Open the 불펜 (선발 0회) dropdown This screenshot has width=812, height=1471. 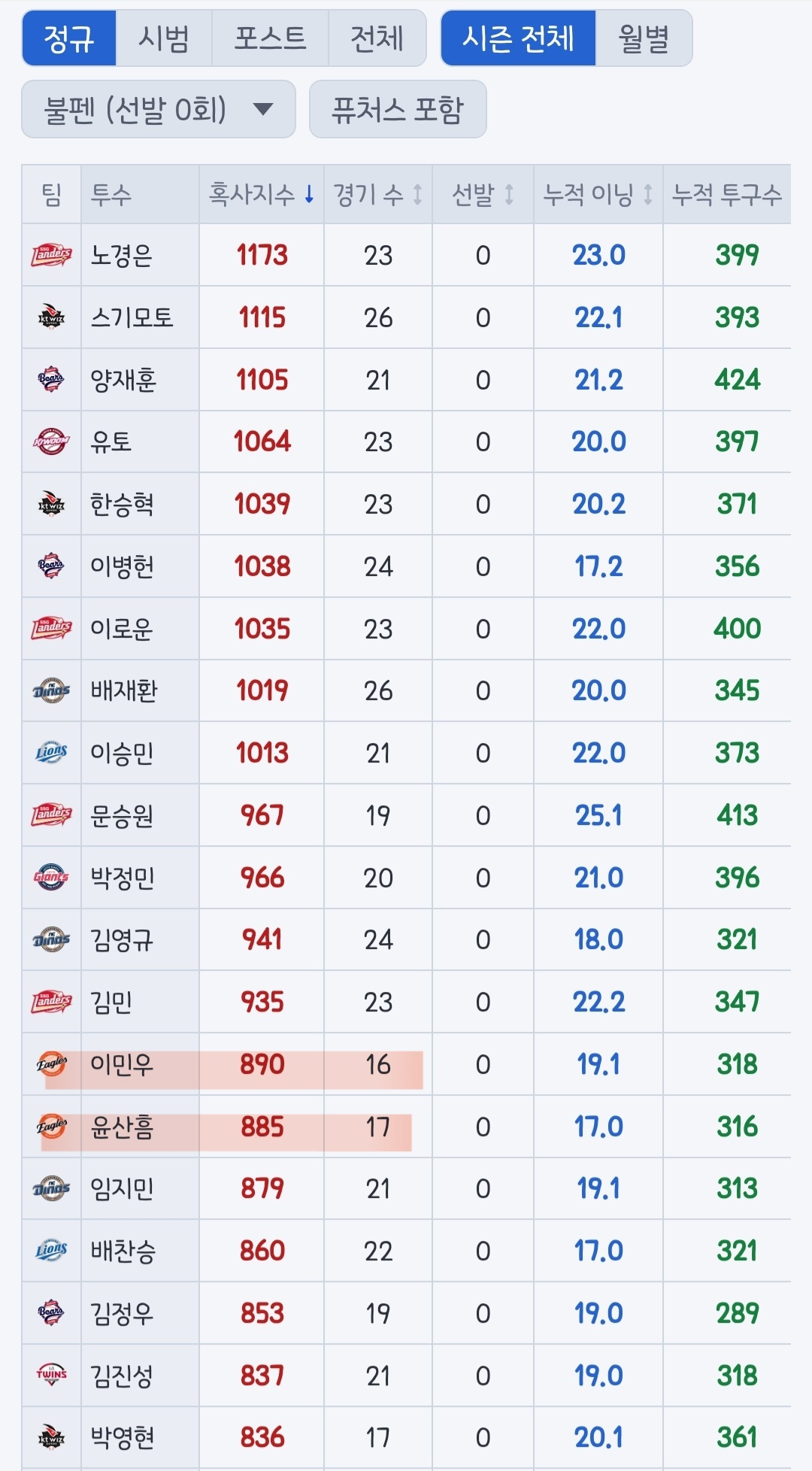tap(159, 110)
